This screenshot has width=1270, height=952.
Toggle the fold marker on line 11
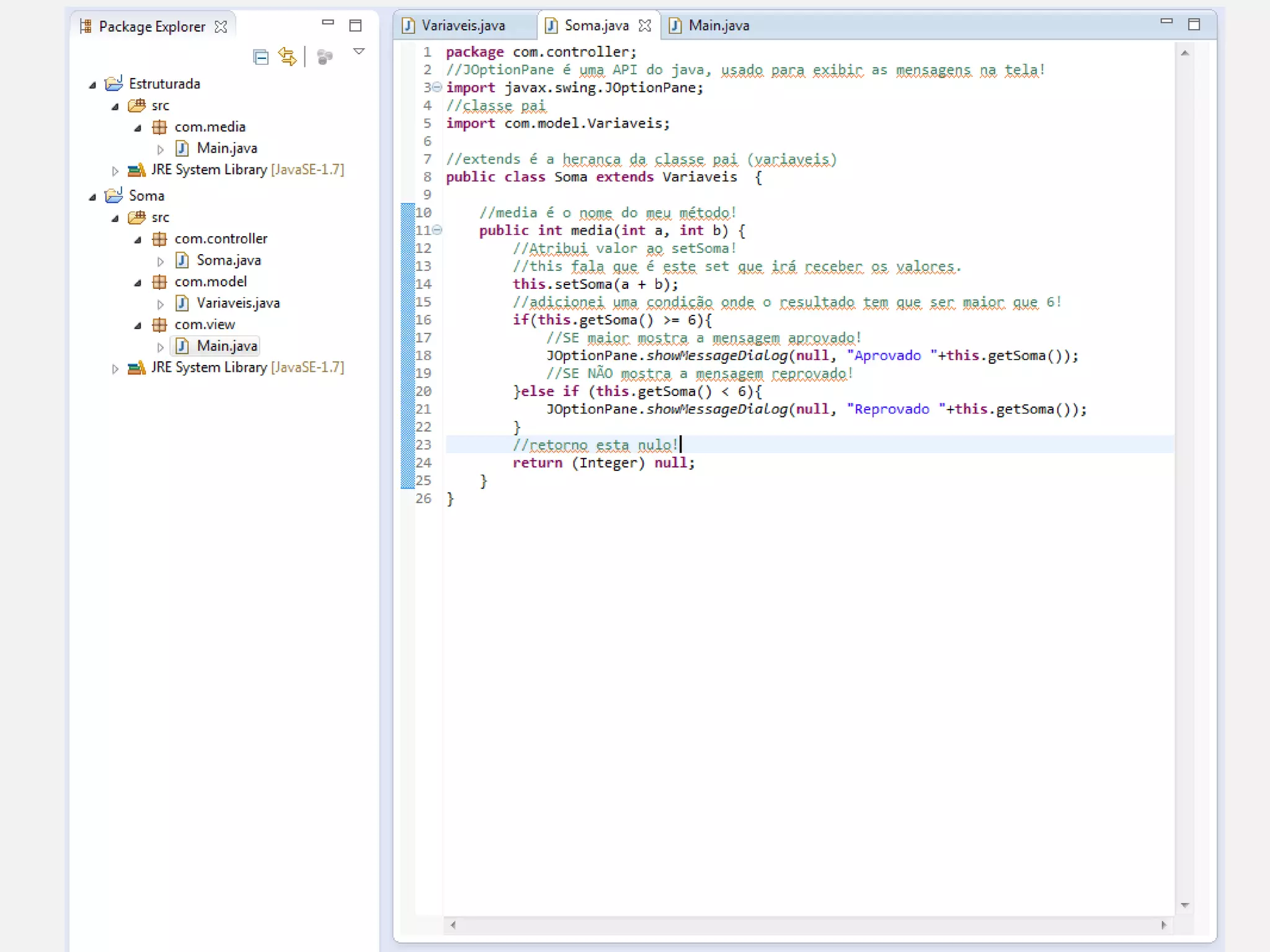pos(437,230)
